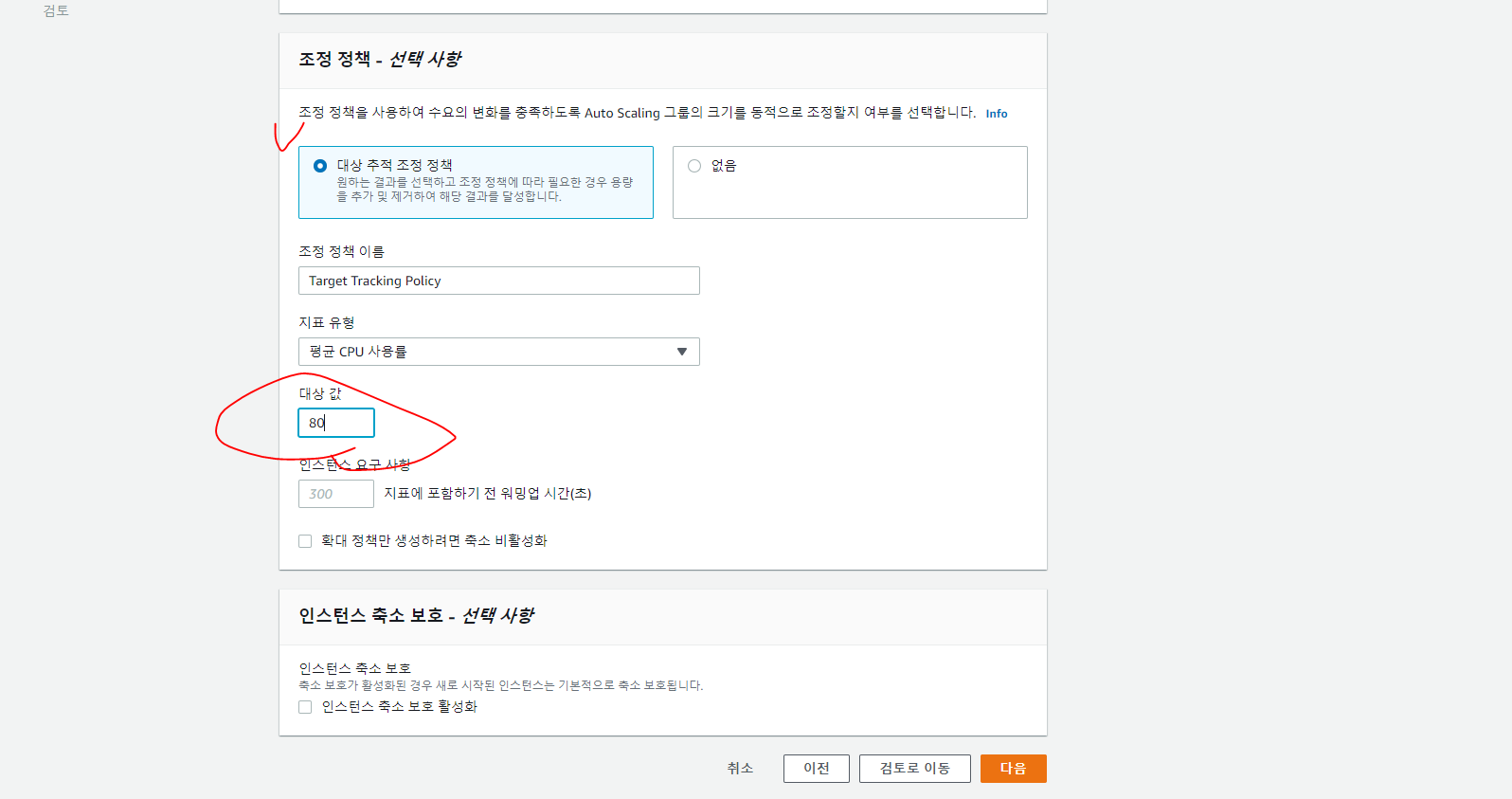Click the 이전 button
This screenshot has width=1512, height=799.
(x=816, y=769)
